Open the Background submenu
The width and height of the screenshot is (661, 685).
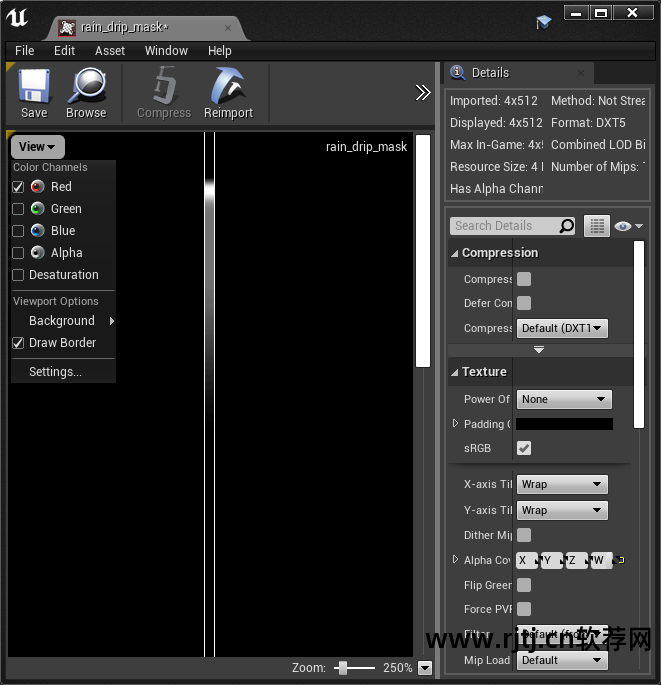pyautogui.click(x=64, y=321)
